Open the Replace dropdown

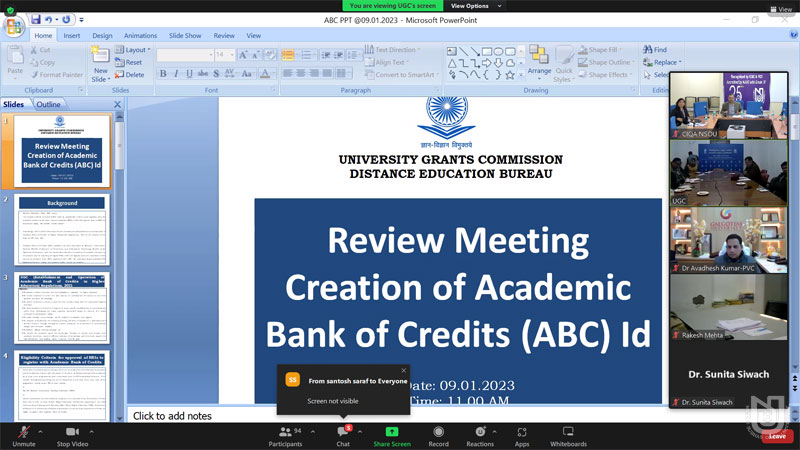point(662,62)
